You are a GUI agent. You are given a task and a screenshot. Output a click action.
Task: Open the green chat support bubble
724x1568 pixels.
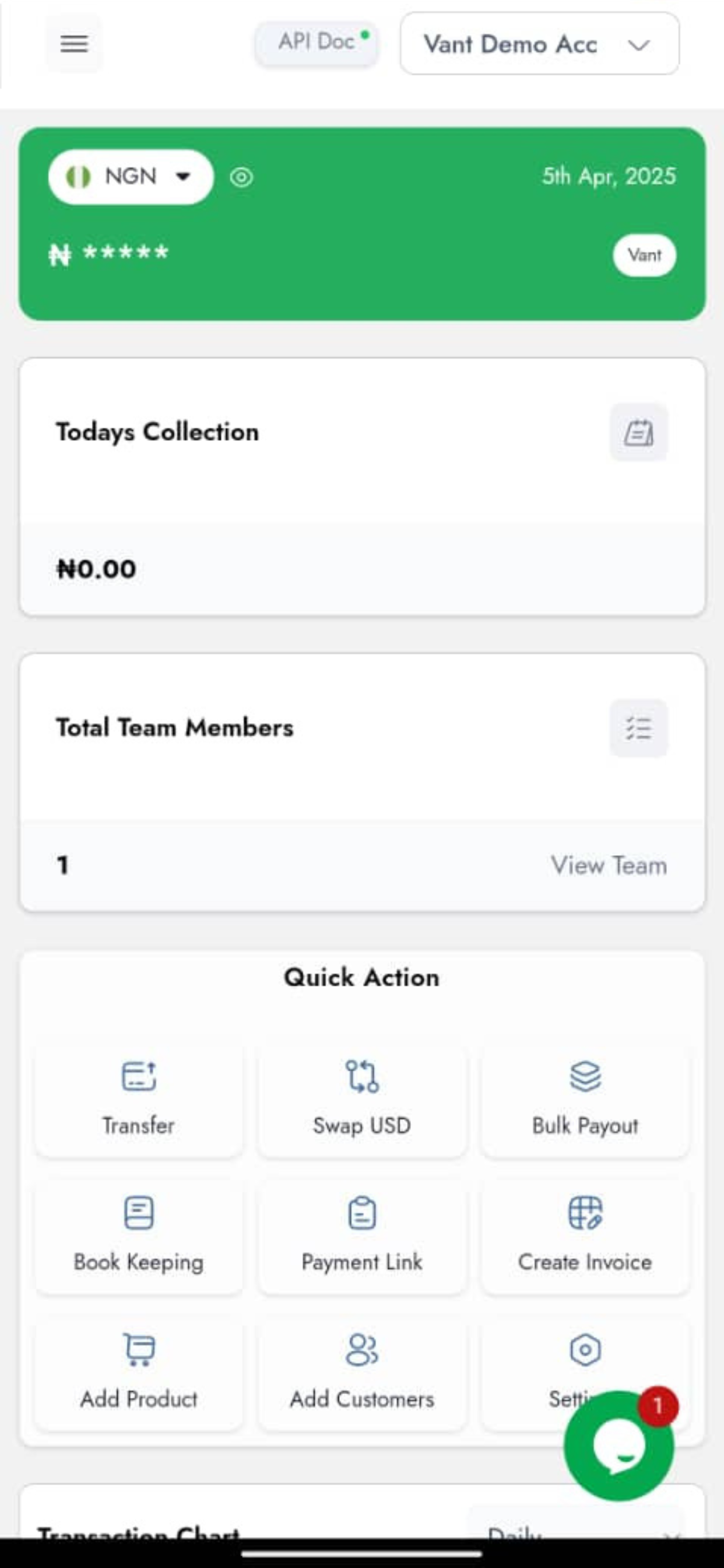pos(618,1446)
